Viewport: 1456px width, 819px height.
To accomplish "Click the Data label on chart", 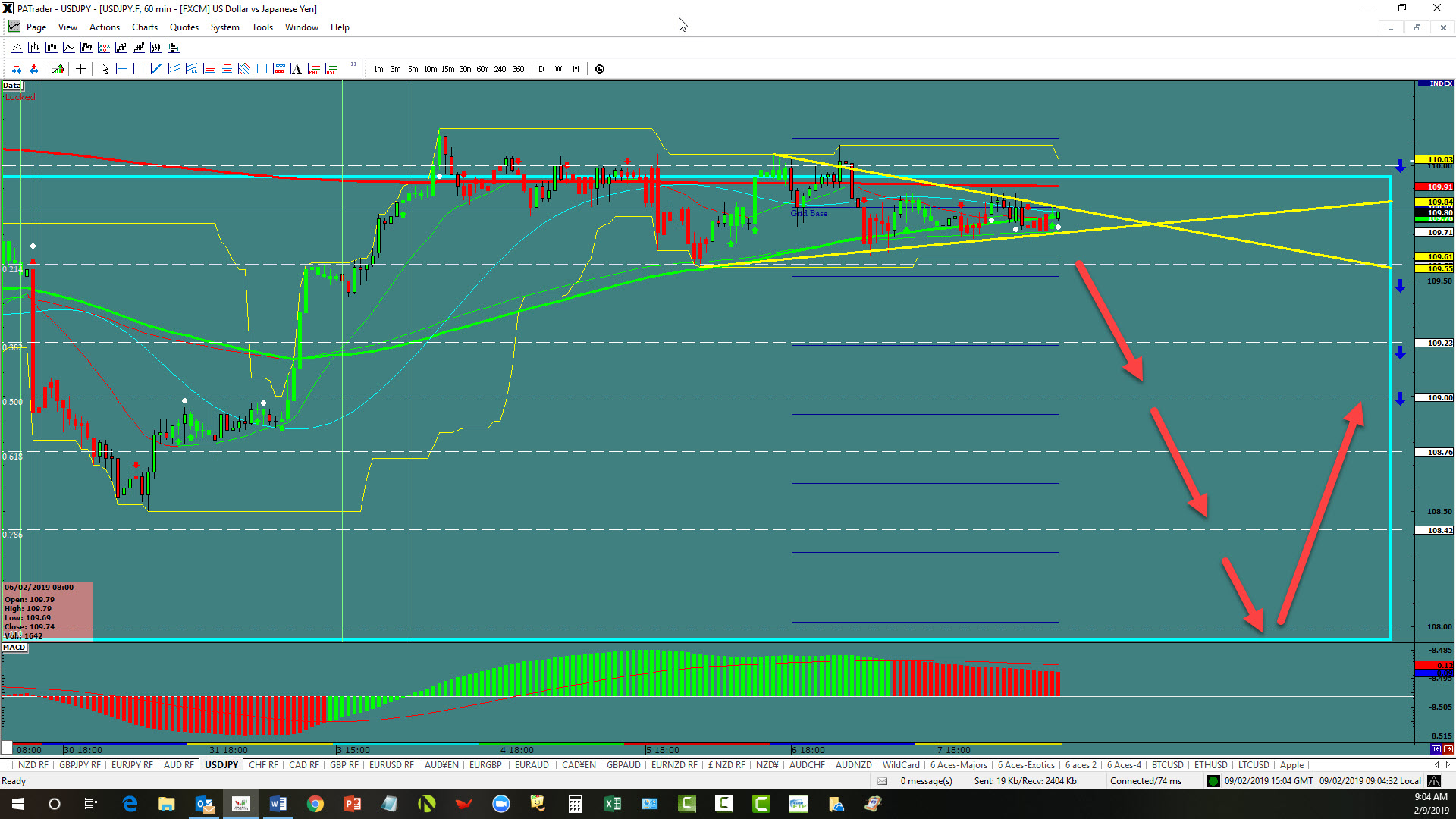I will click(x=12, y=86).
